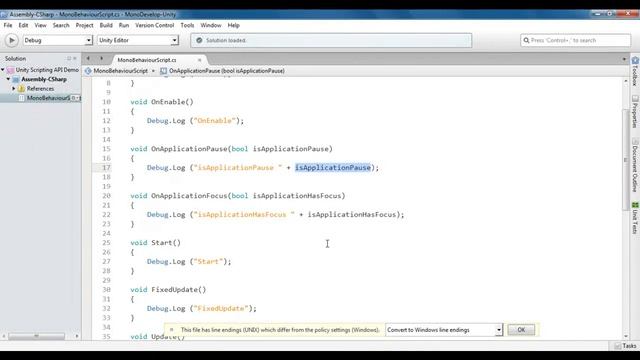Navigate back with the left arrow
Viewport: 640px width, 360px height.
point(88,58)
